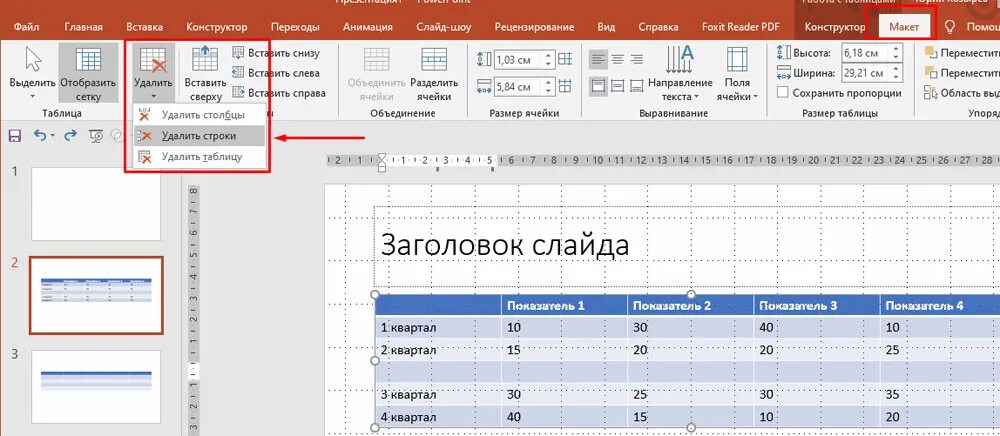This screenshot has height=436, width=1000.
Task: Open the Выделить dropdown arrow
Action: click(x=33, y=96)
